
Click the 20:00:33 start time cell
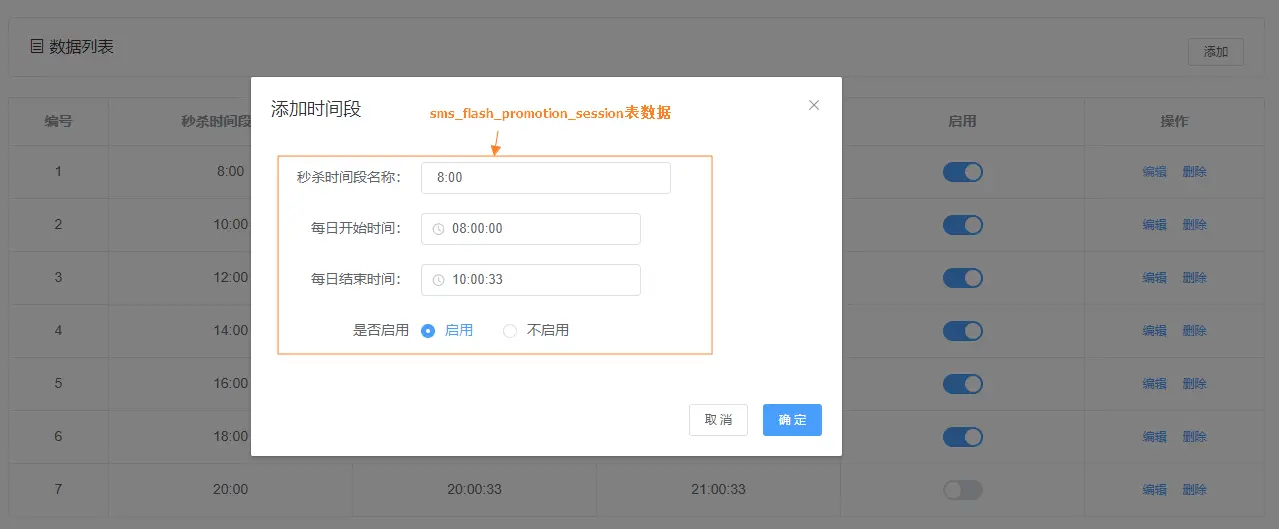coord(474,490)
